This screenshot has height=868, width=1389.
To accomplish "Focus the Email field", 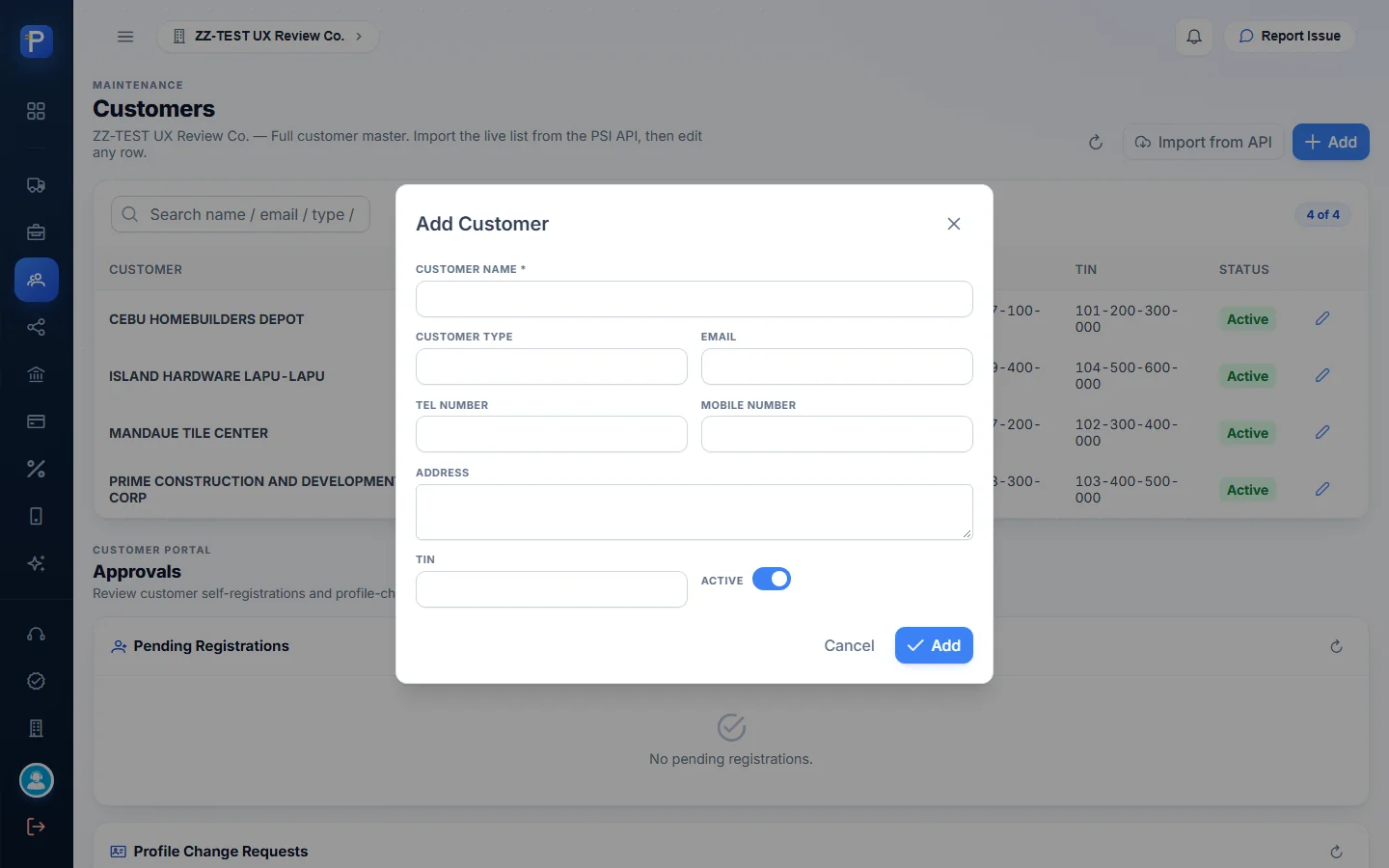I will coord(837,366).
